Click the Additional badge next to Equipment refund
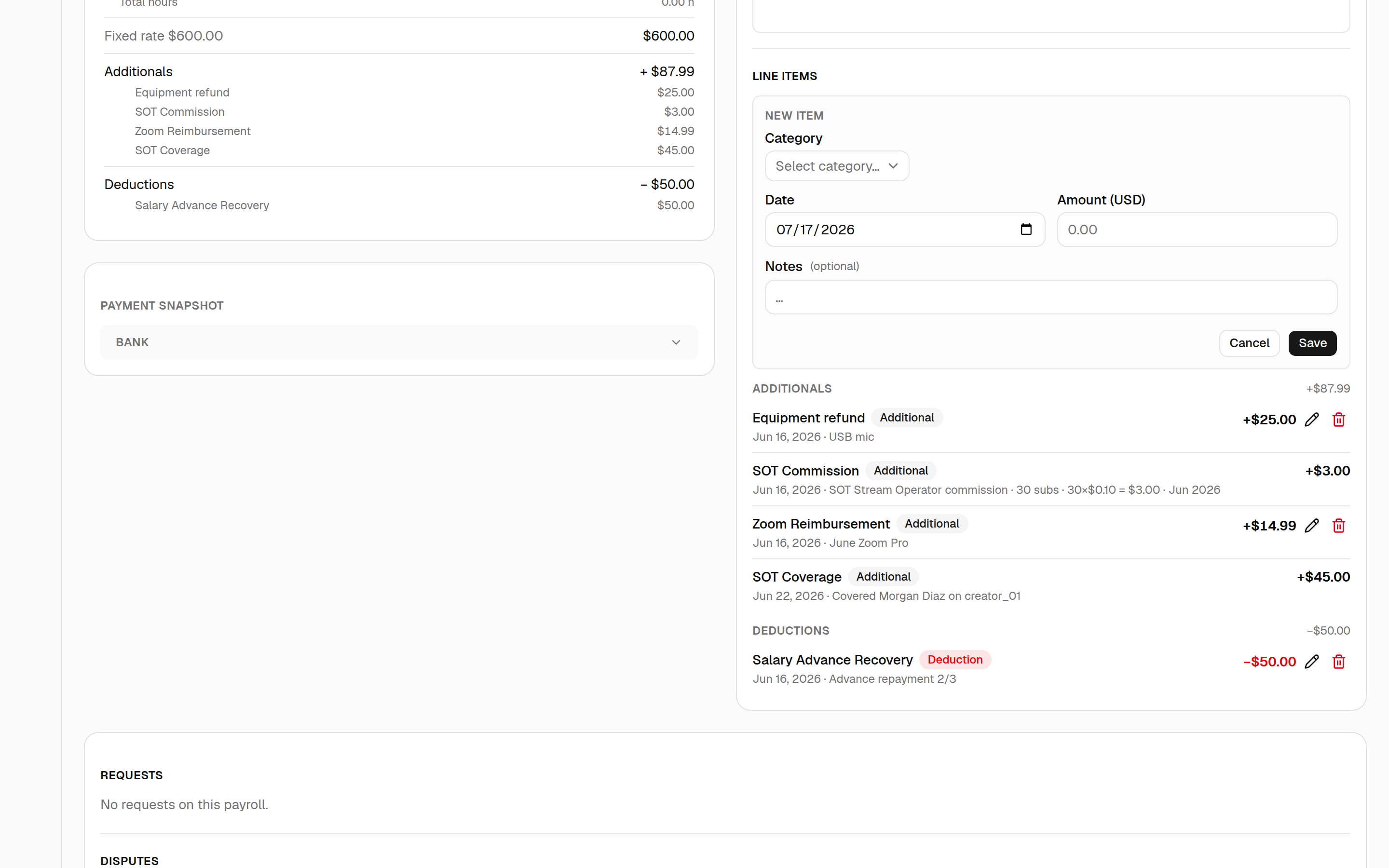The width and height of the screenshot is (1389, 868). tap(906, 417)
